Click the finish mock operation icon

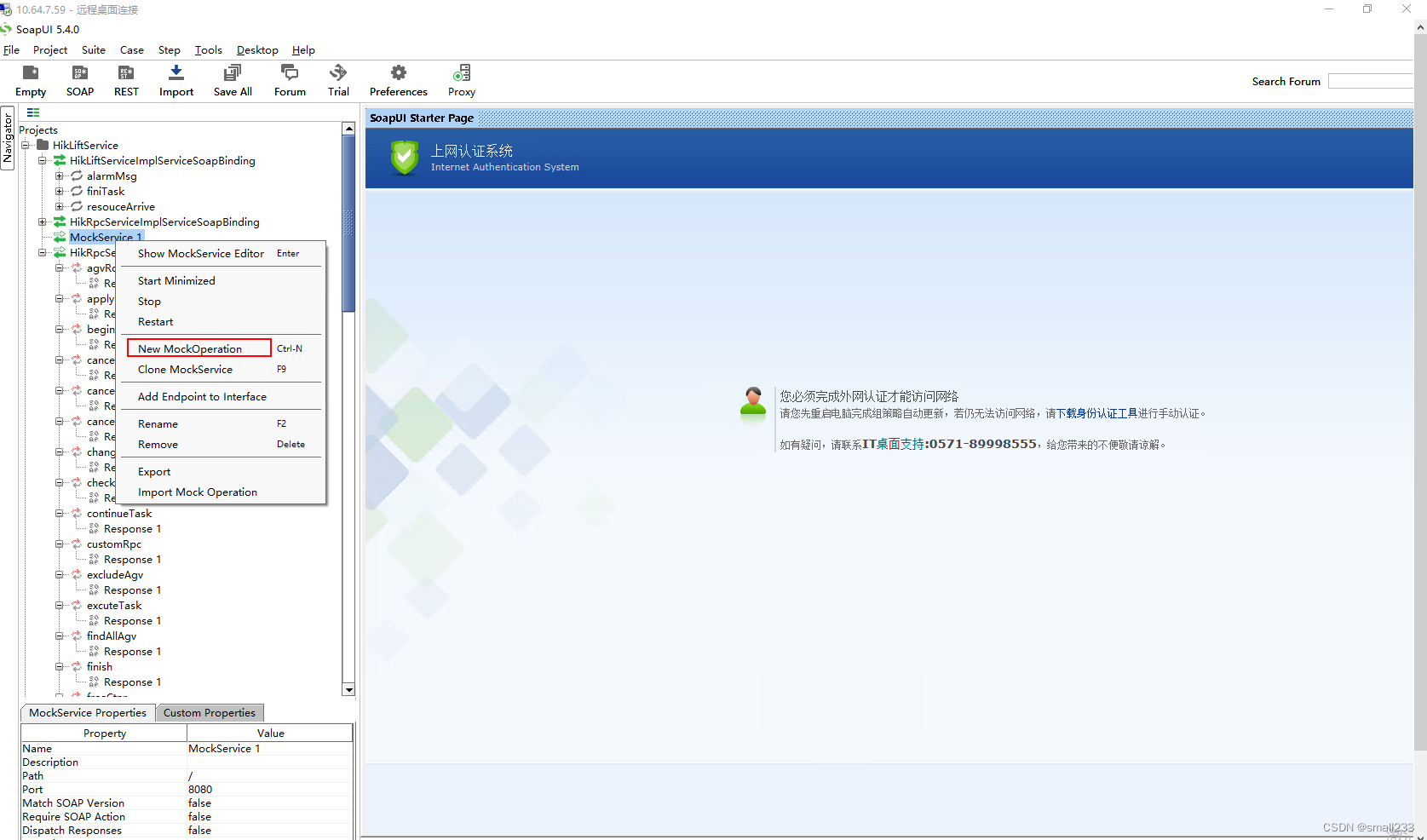77,666
